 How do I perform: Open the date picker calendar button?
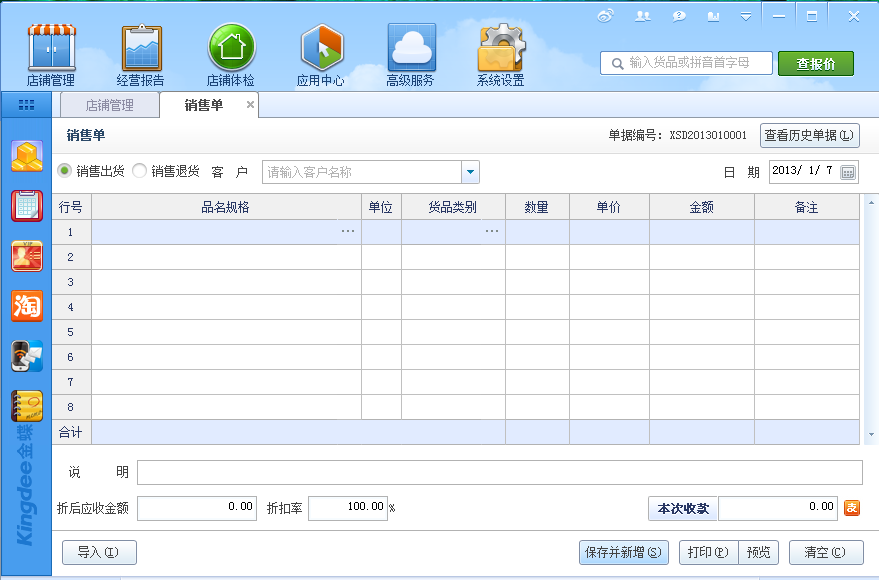pos(848,172)
